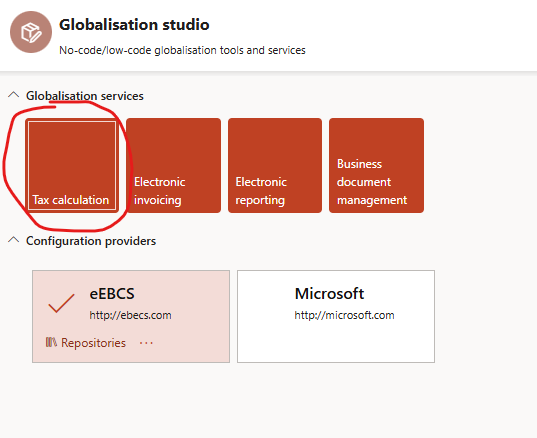The image size is (537, 438).
Task: Collapse the Configuration providers section
Action: coord(14,240)
